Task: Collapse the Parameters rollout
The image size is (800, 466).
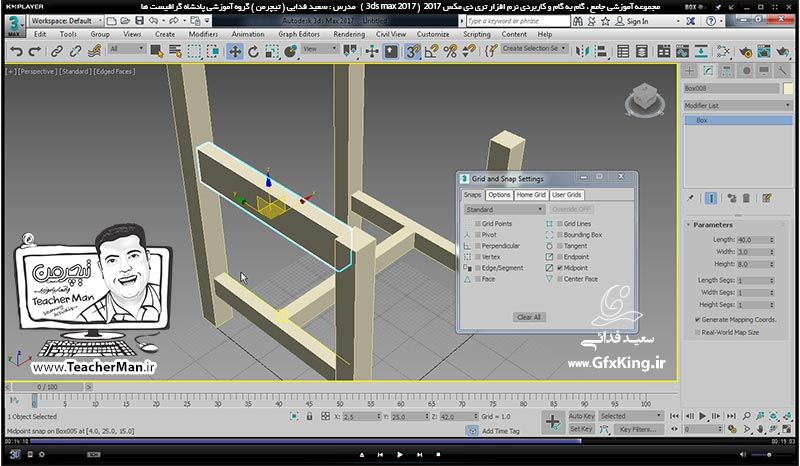Action: pos(712,225)
